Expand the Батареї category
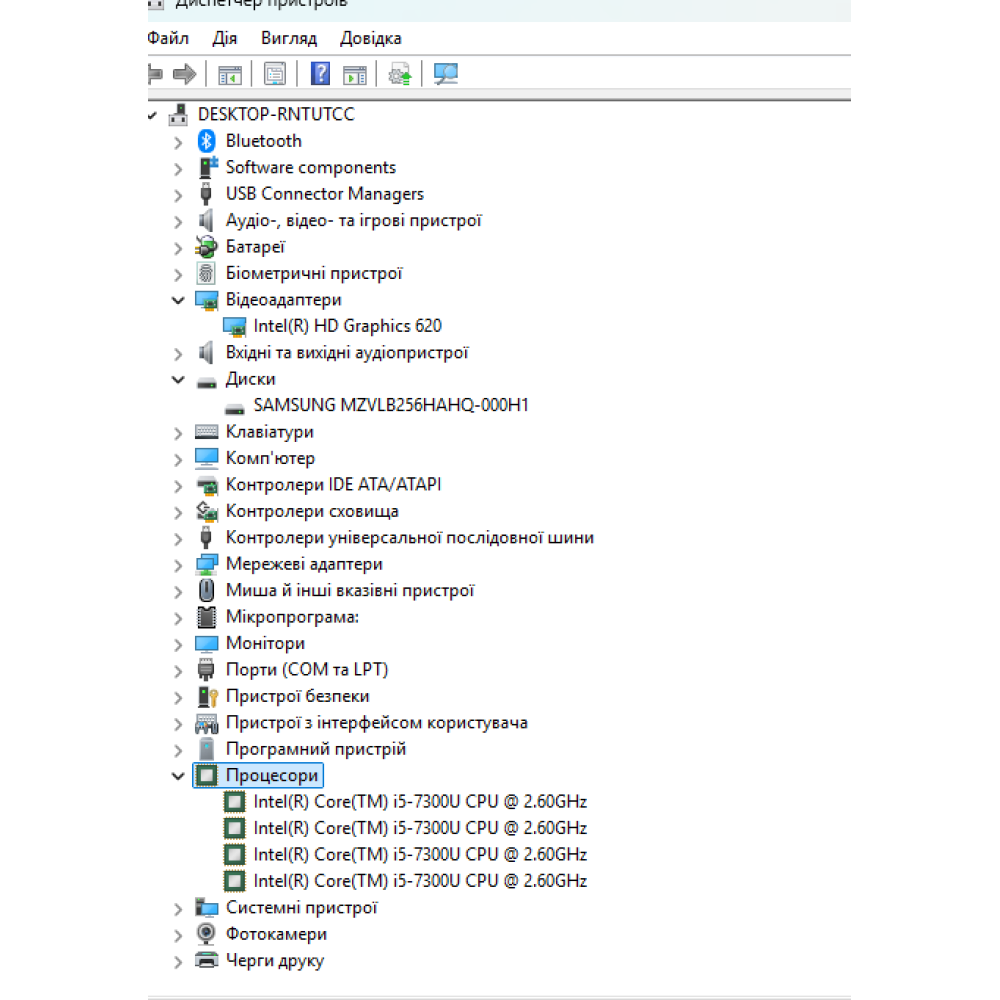Viewport: 1000px width, 1000px height. 178,247
